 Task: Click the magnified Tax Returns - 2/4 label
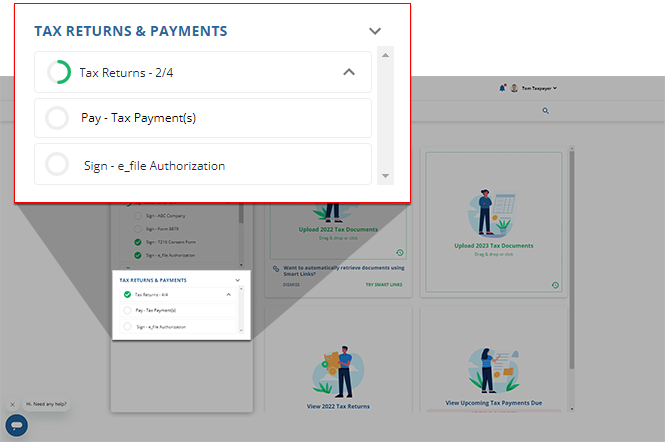tap(126, 73)
